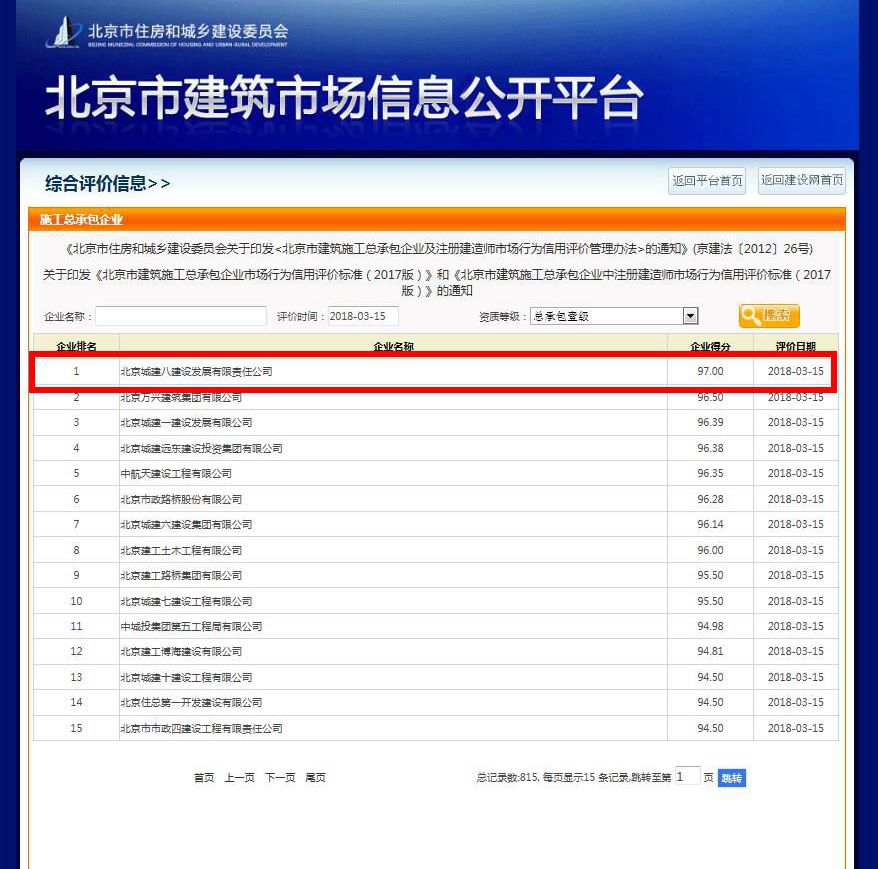Click the 评价日期 column header

tap(795, 347)
